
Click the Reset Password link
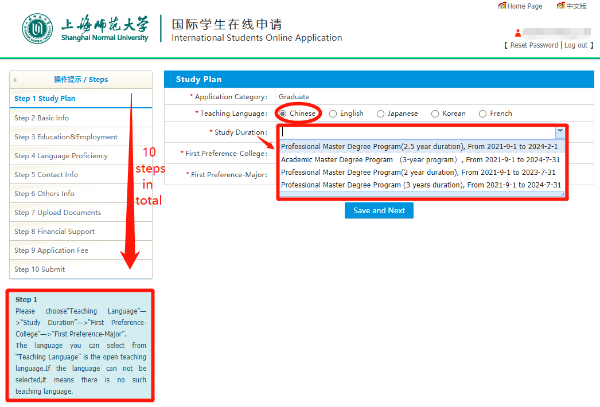533,46
